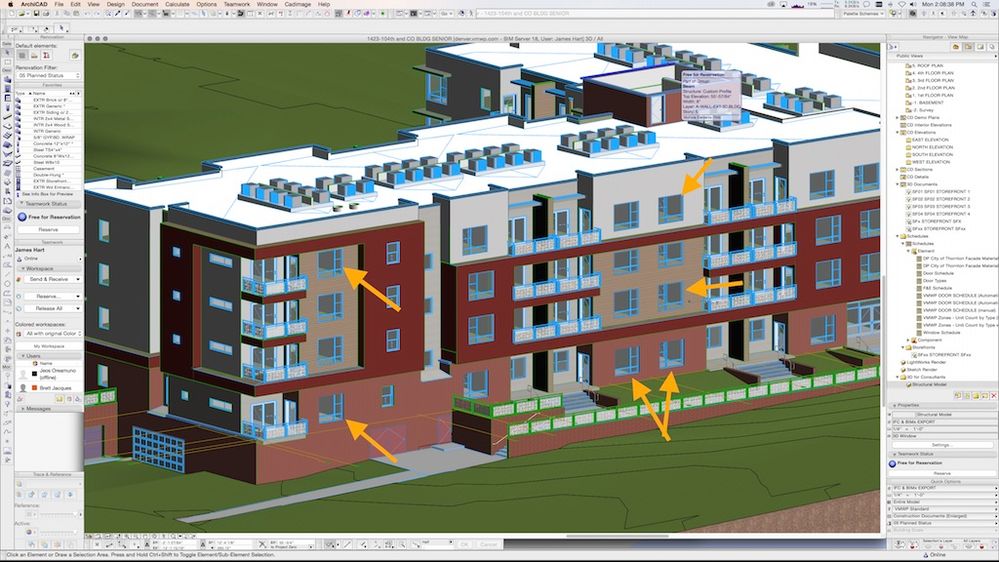Click the James Hart Online status icon
This screenshot has height=562, width=999.
[19, 259]
